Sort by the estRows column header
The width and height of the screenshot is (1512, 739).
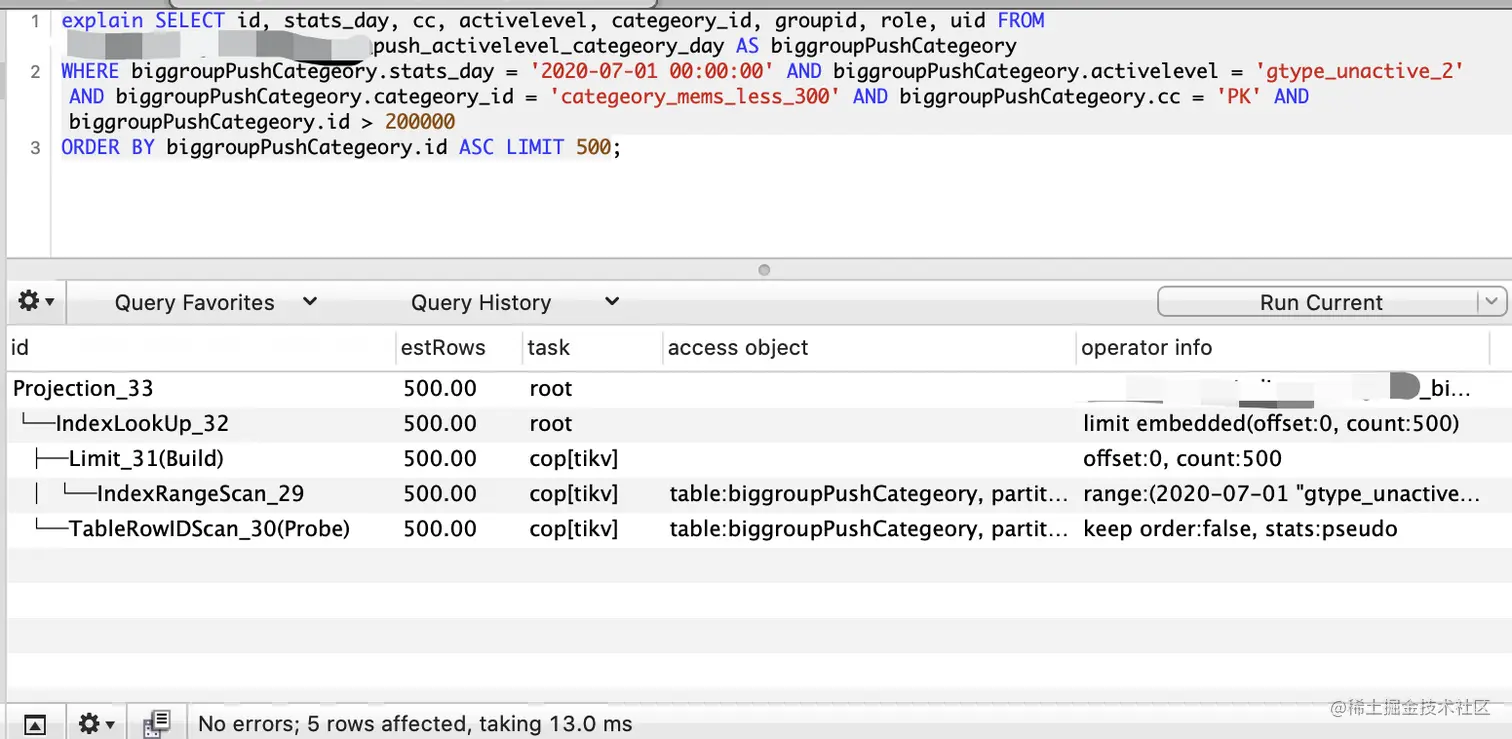(x=444, y=348)
